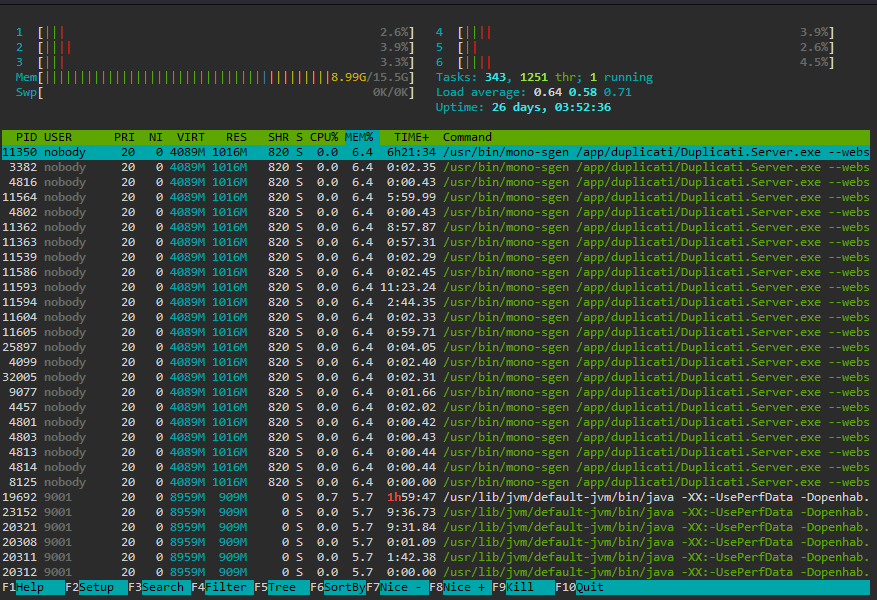Select the java process row PID 20321

click(x=436, y=527)
